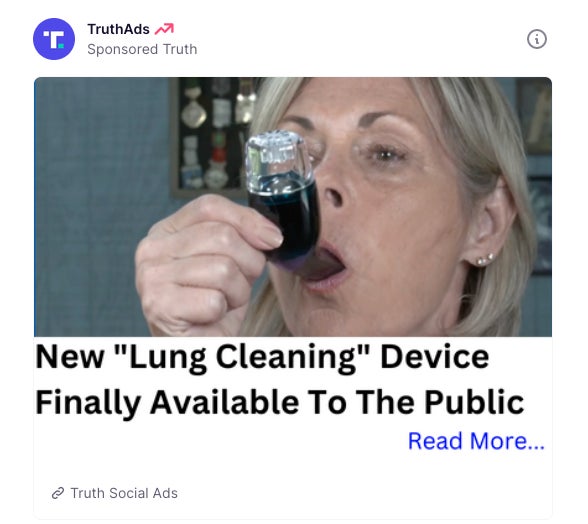
Task: Click the white T letter in the avatar
Action: click(x=54, y=39)
